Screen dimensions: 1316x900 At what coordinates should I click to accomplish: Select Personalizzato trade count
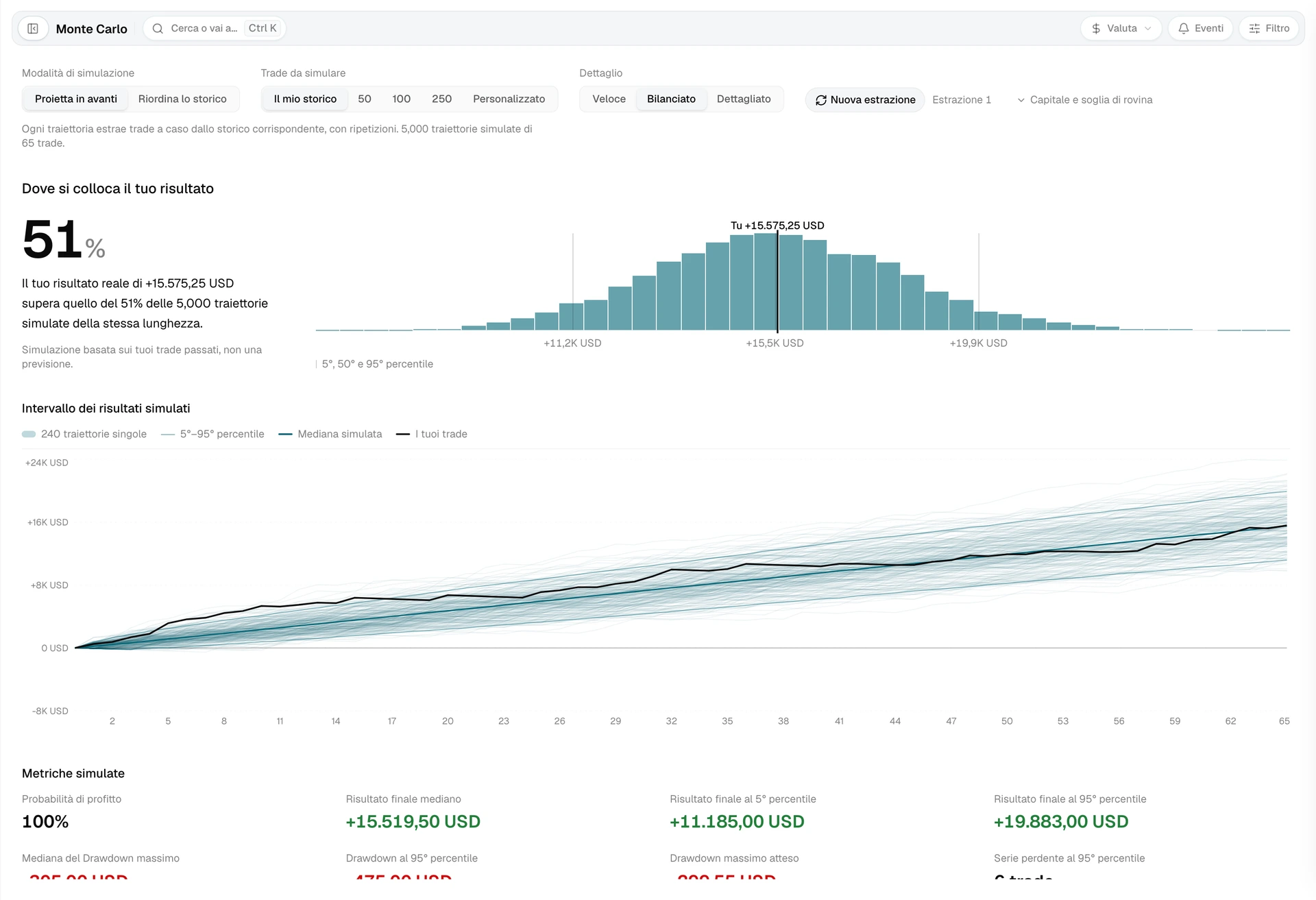pyautogui.click(x=509, y=99)
